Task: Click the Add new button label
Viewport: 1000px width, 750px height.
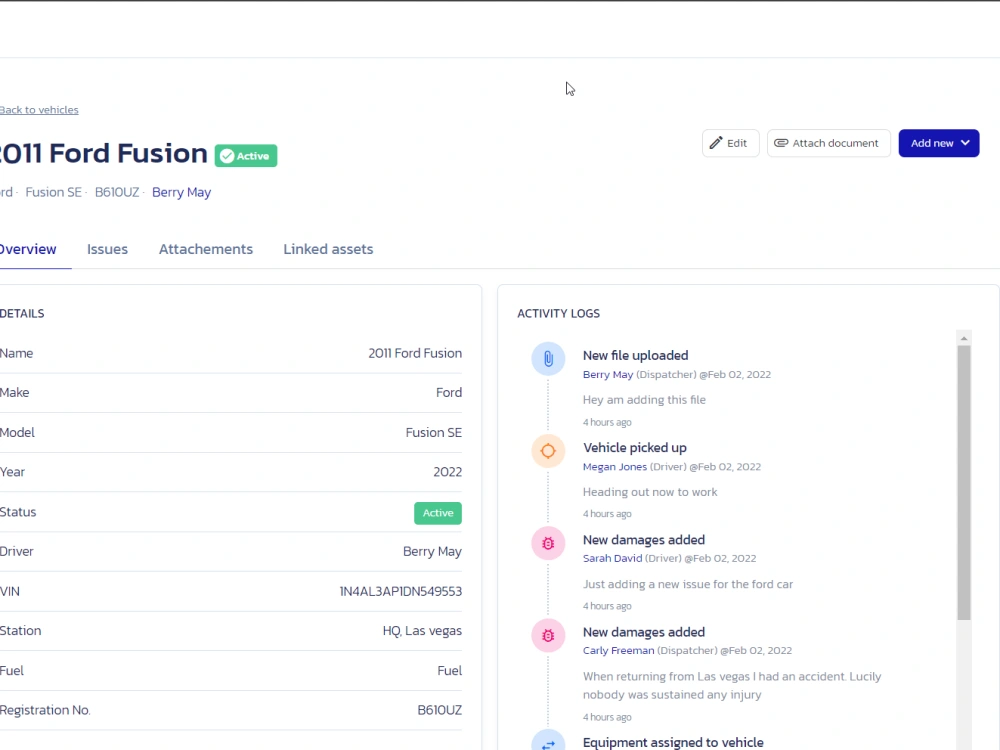Action: [x=932, y=143]
